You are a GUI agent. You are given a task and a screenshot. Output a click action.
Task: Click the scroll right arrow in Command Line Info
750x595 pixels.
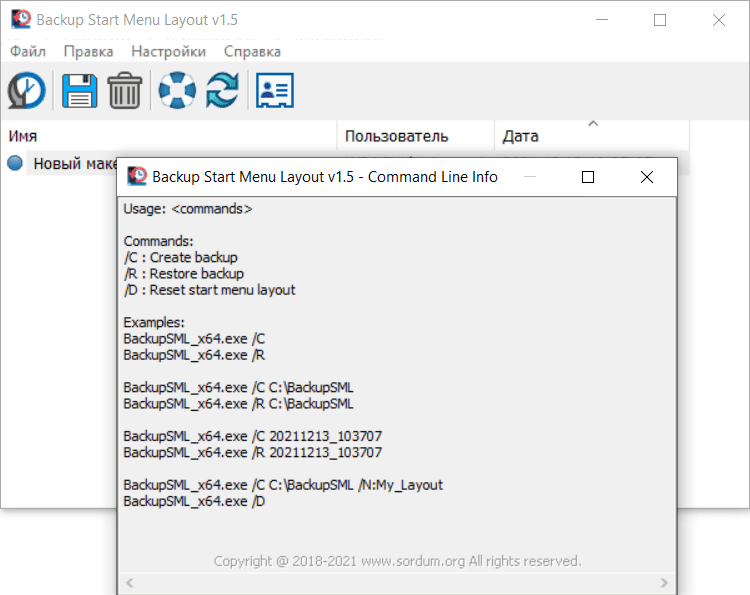pos(664,583)
